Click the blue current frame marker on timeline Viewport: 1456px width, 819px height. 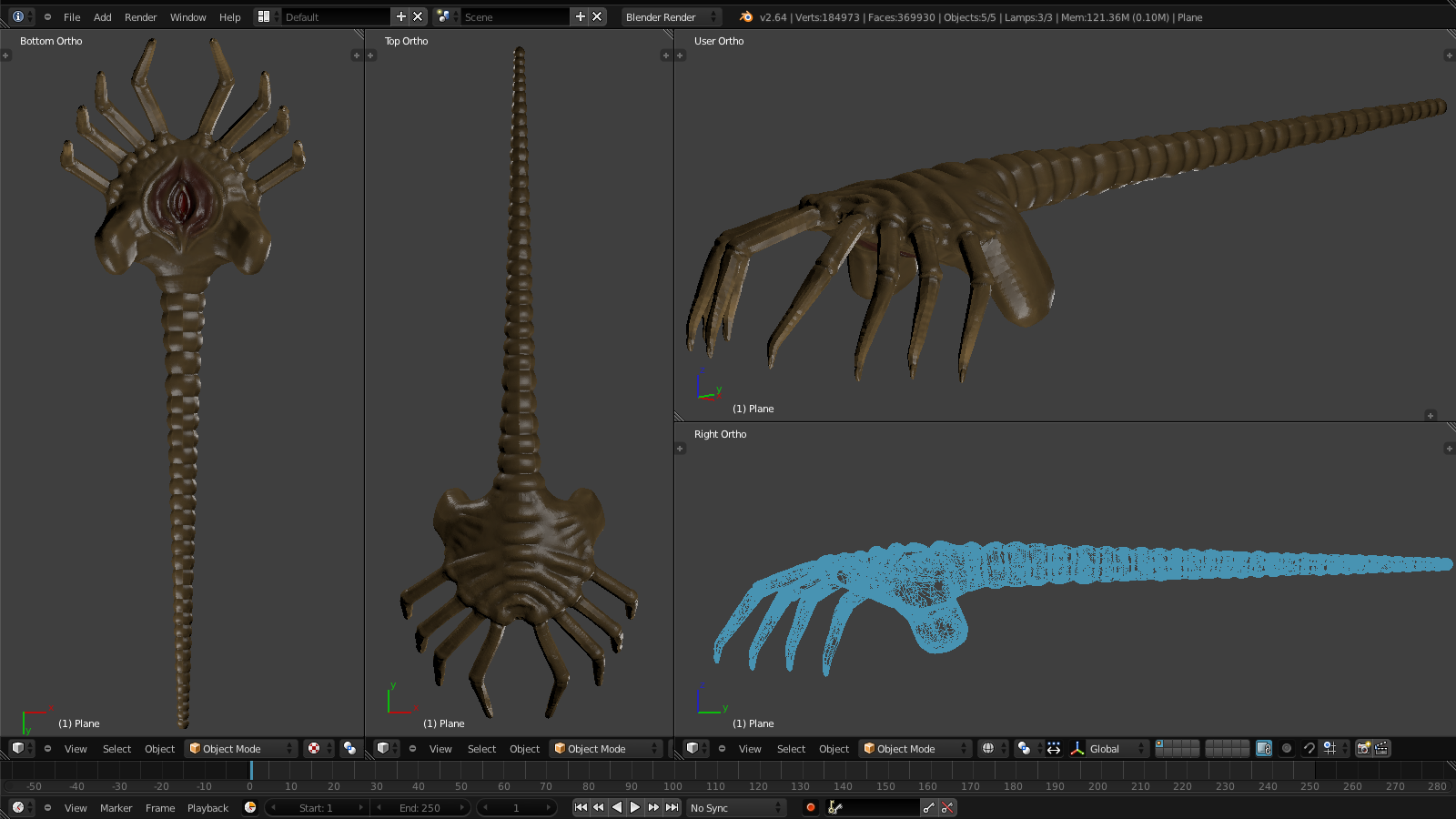point(251,772)
